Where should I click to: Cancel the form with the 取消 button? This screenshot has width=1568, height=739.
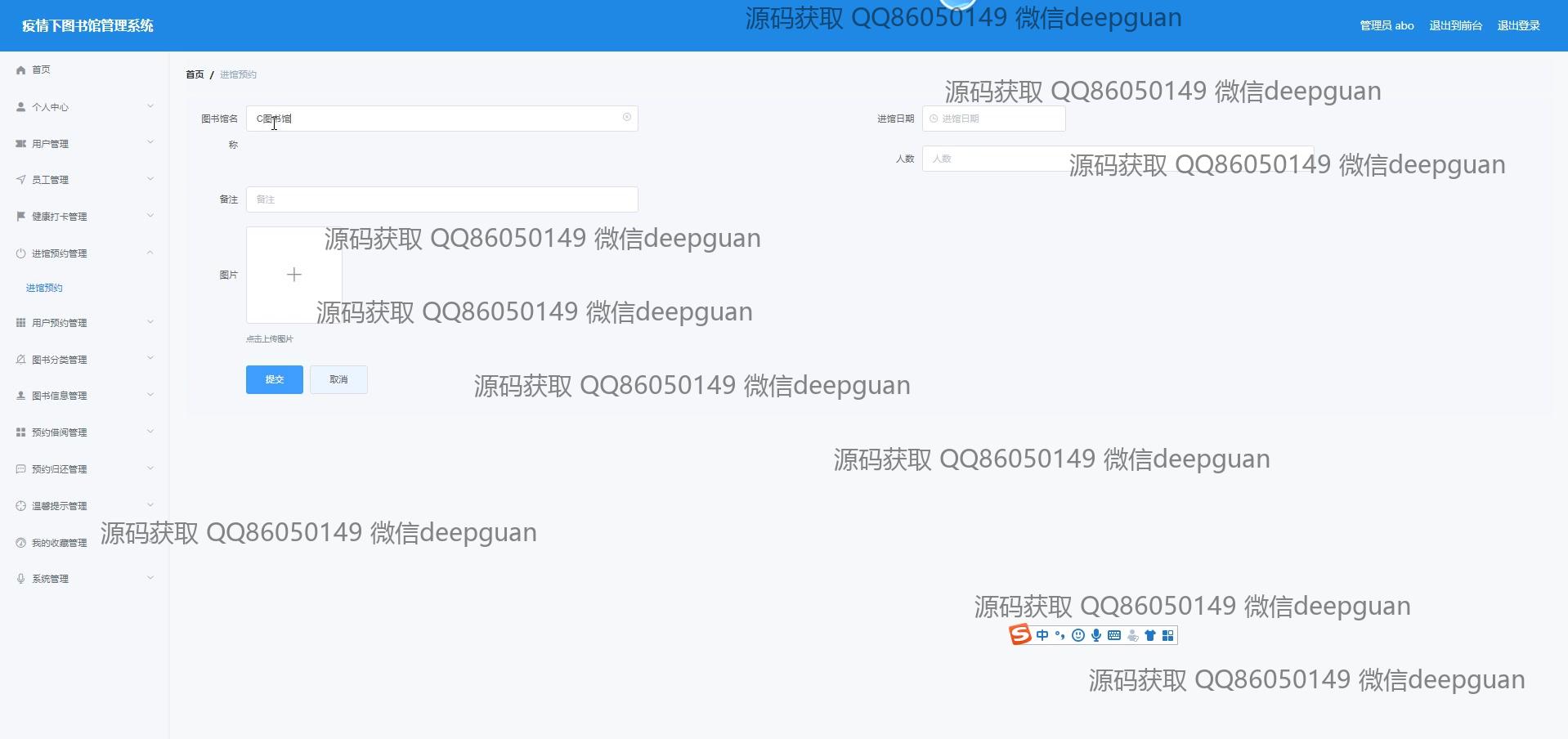[x=338, y=379]
